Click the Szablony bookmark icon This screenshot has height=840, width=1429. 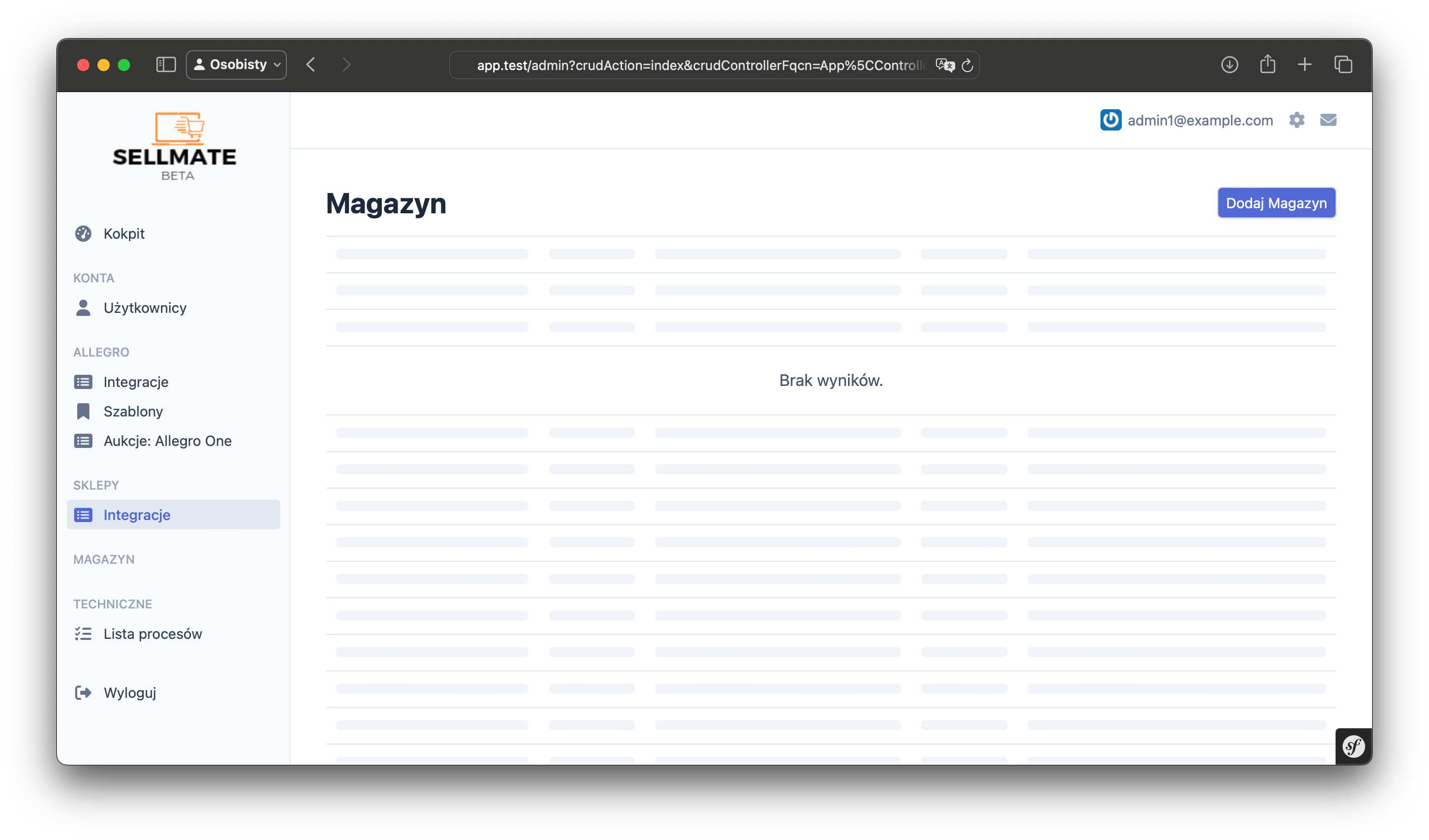83,412
